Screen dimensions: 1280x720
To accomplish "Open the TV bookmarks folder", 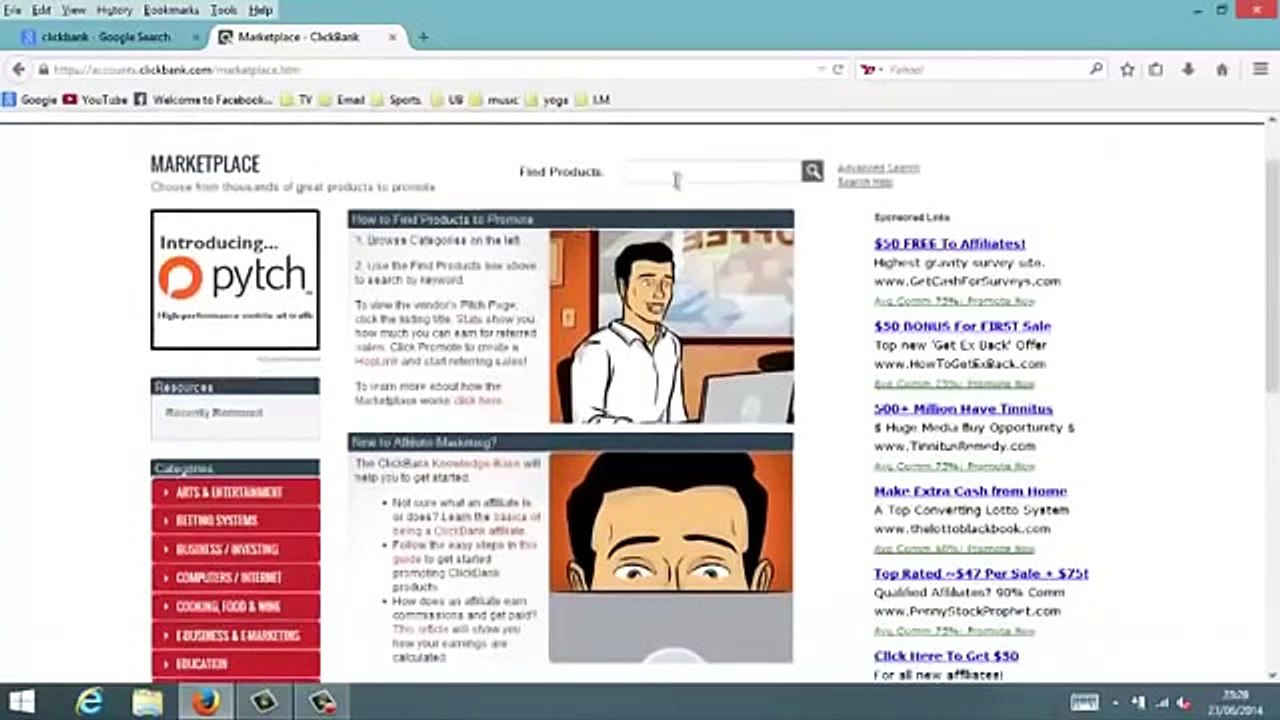I will [x=297, y=100].
